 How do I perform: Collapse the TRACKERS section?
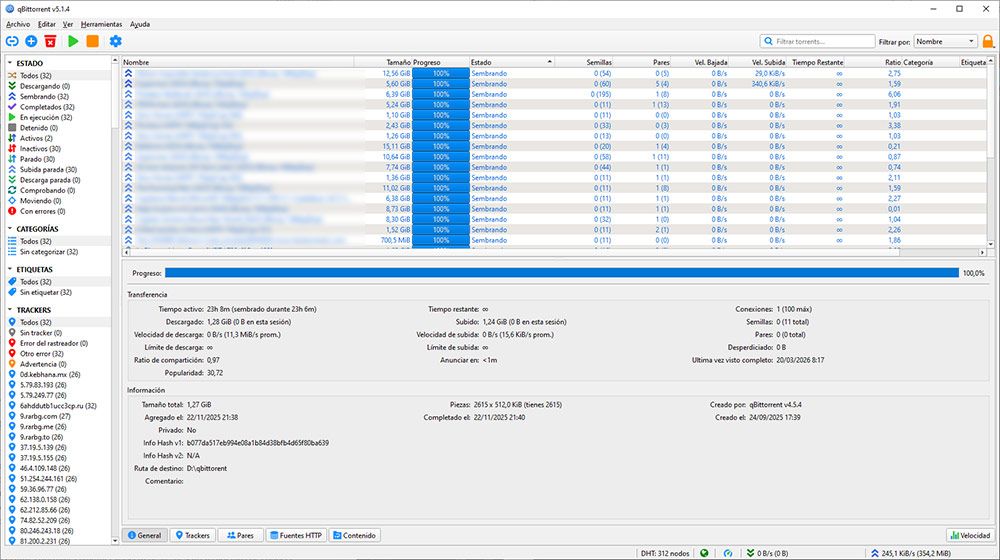[x=10, y=309]
